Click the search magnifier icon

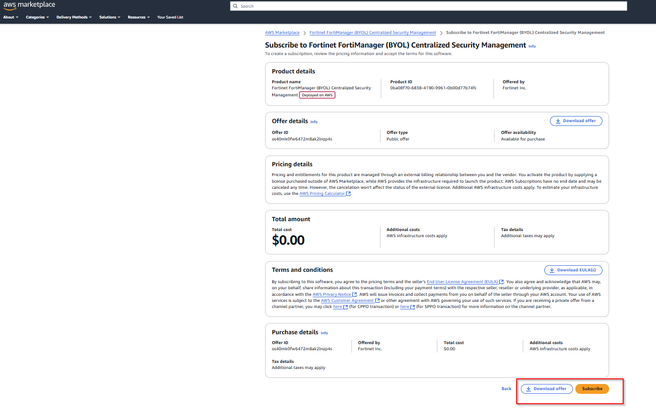pyautogui.click(x=235, y=6)
